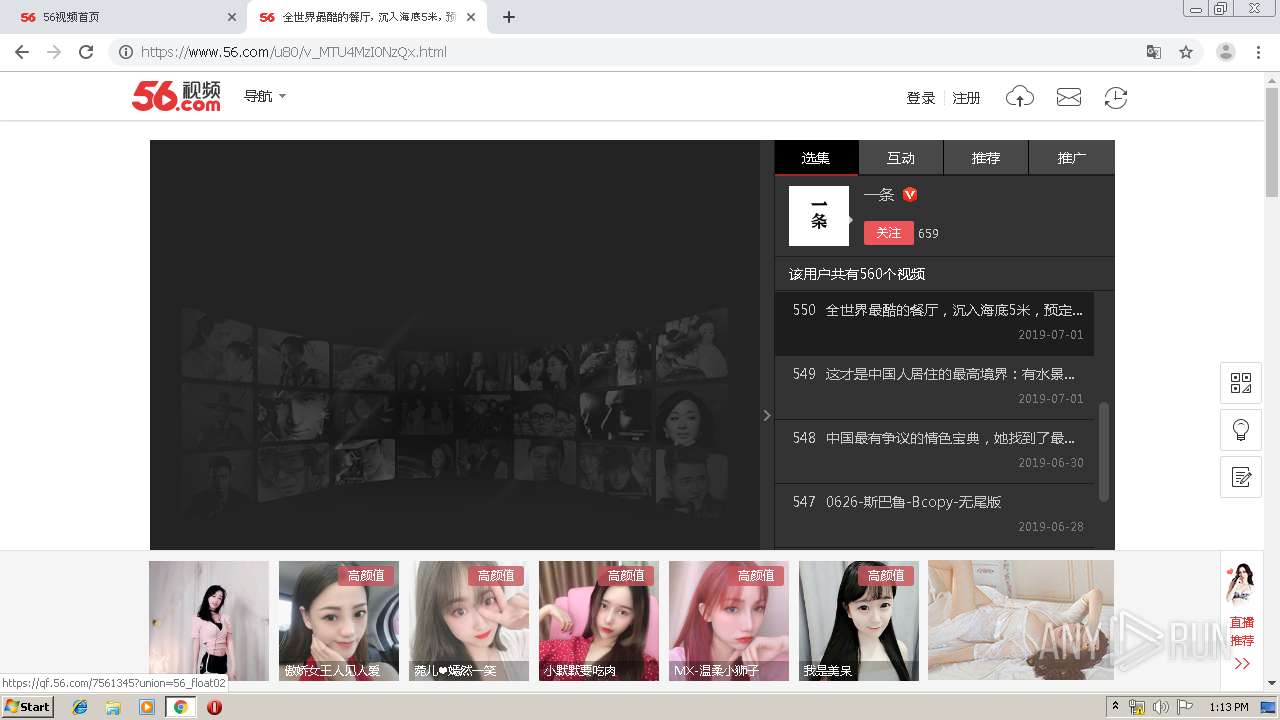Click the red double-arrow under 直播推荐
The image size is (1280, 720).
pos(1242,664)
